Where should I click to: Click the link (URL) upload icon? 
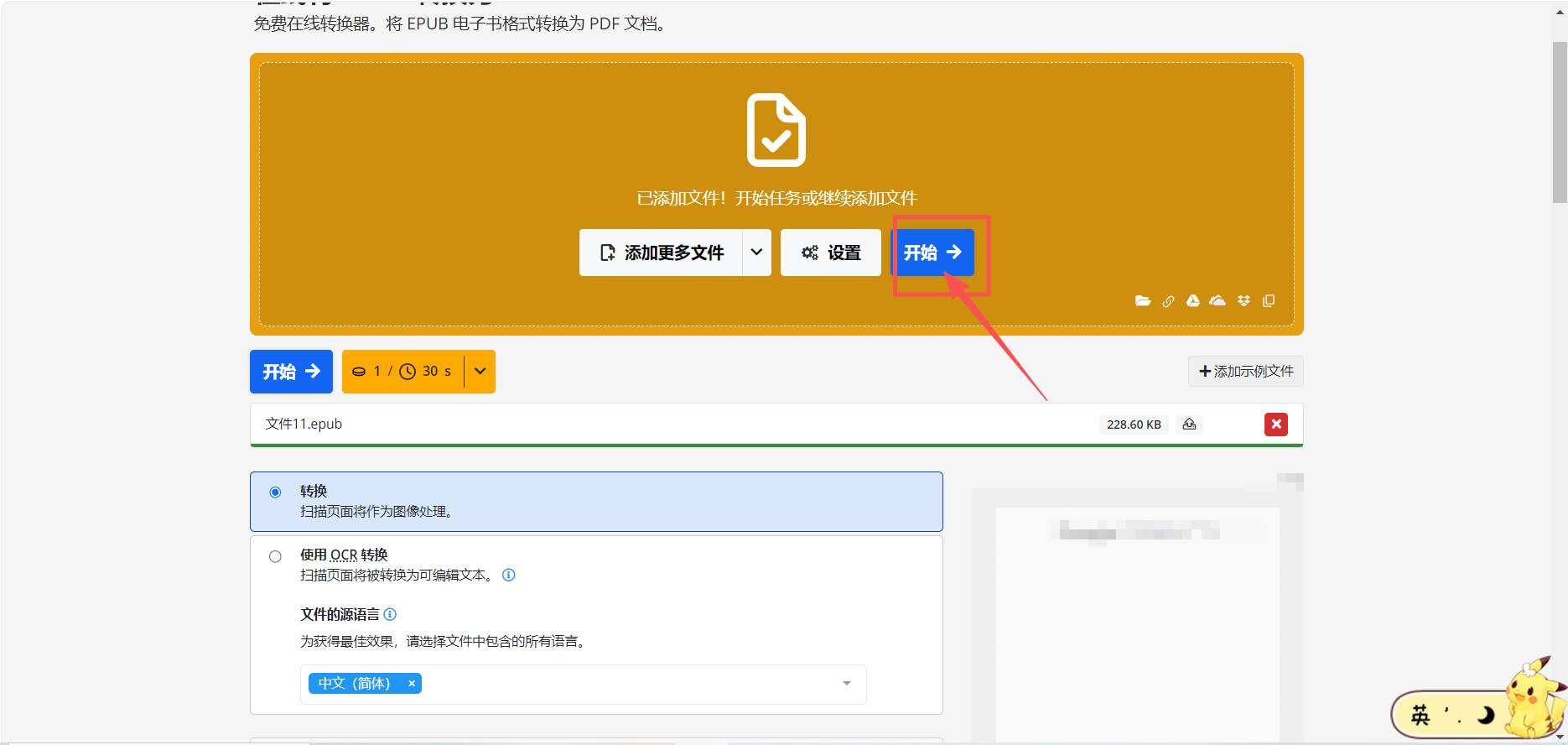(x=1168, y=301)
